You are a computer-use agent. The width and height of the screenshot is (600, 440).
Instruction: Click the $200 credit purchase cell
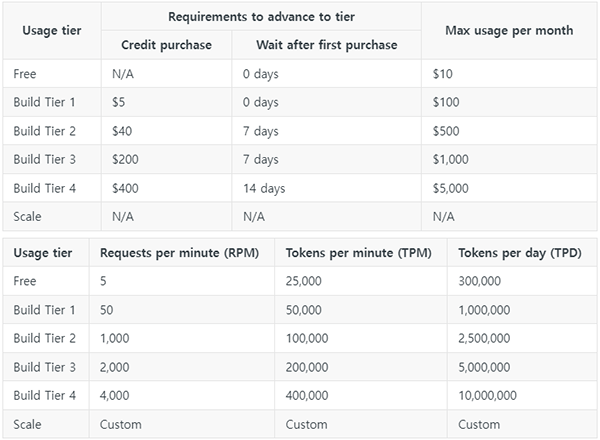tap(126, 159)
